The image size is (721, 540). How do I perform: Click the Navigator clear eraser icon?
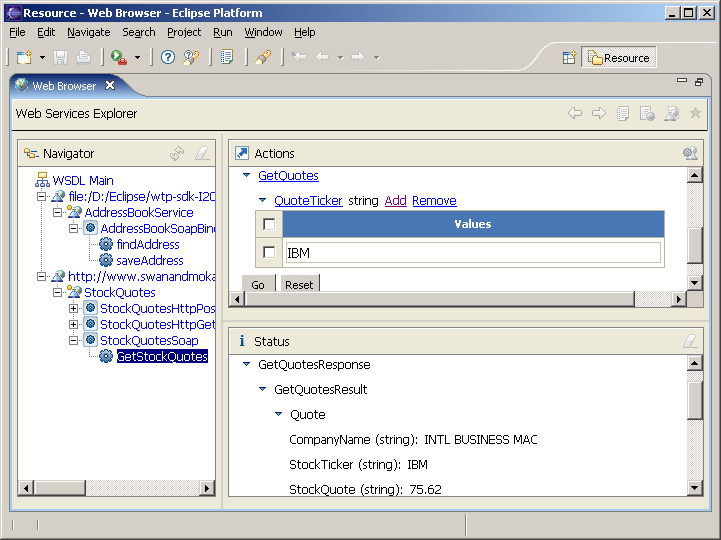point(202,153)
